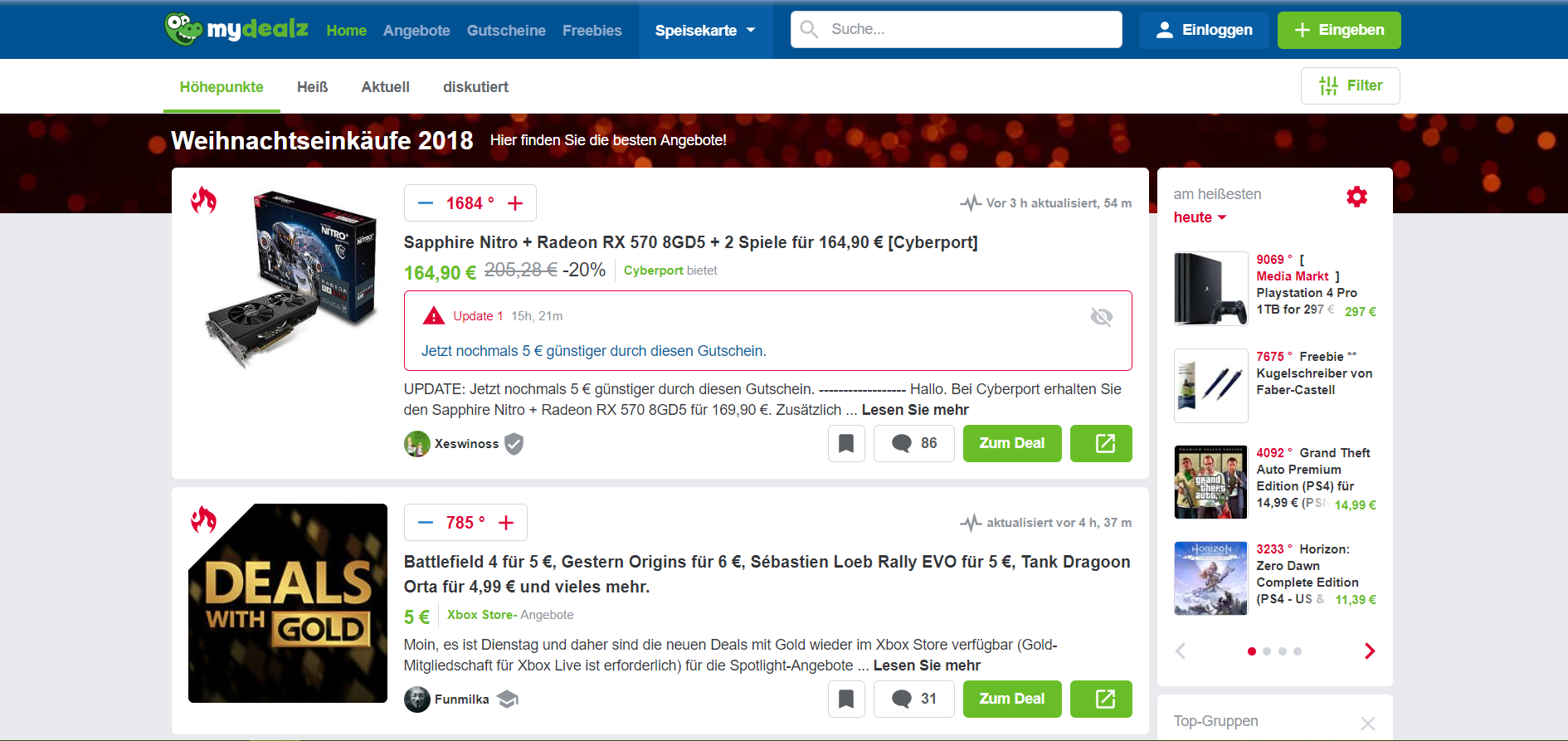
Task: Click the shield badge next to Xeswinoss
Action: [514, 444]
